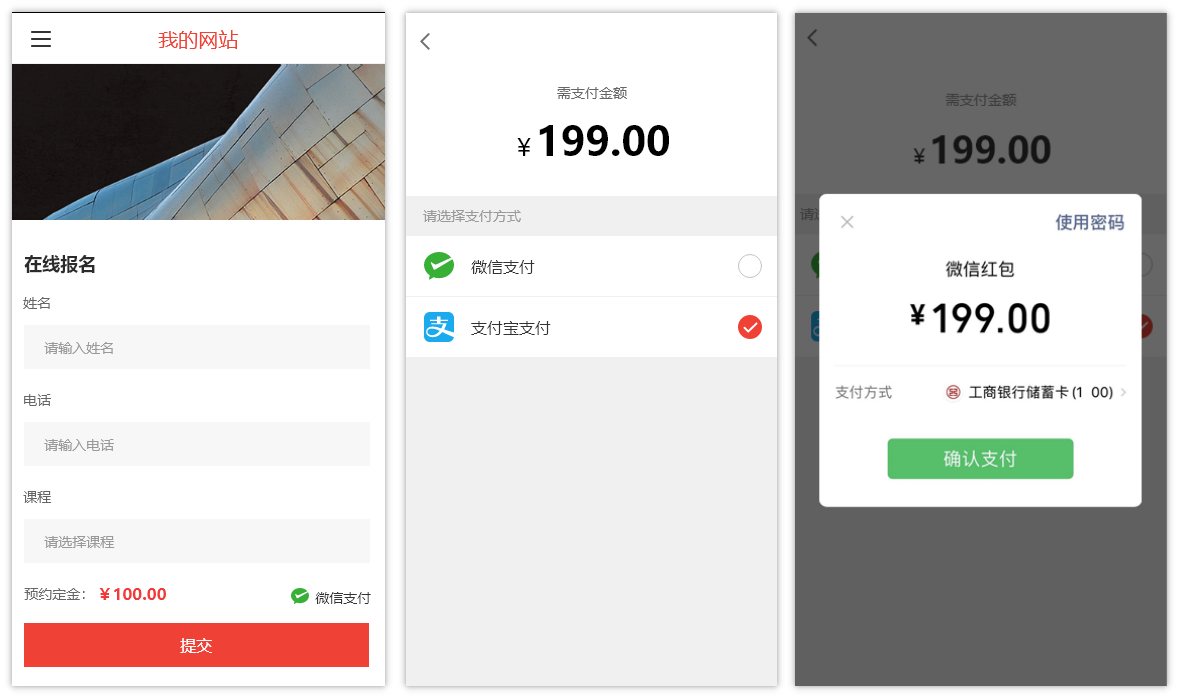Screen dimensions: 1179x698
Task: Select the 微信支付 list item
Action: click(591, 266)
